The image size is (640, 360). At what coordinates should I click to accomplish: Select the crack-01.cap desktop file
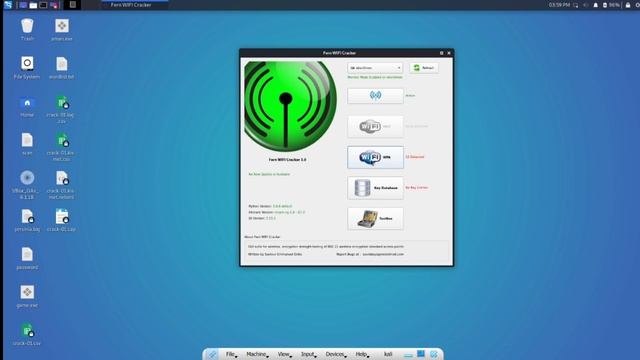point(62,220)
